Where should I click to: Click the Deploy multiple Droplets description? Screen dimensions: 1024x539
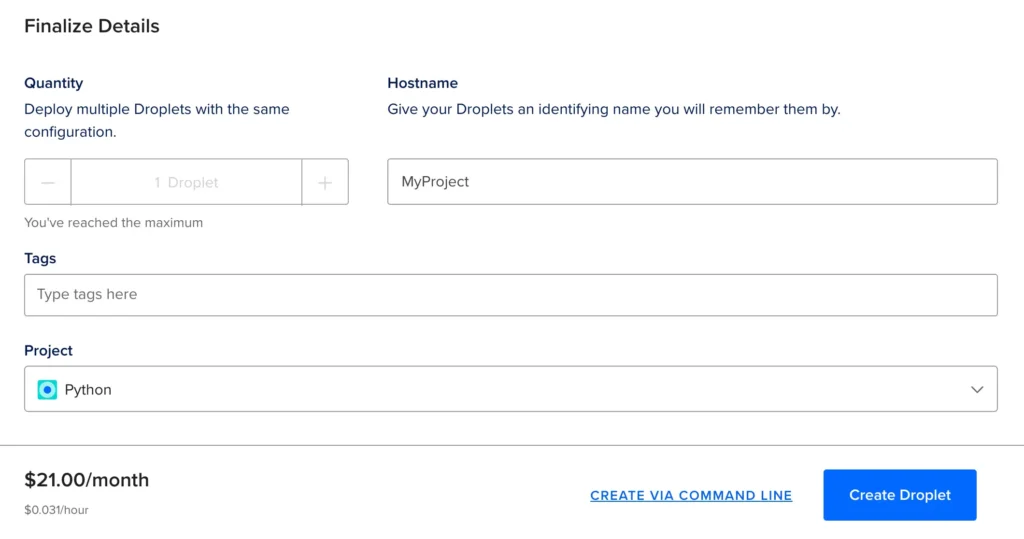tap(157, 120)
